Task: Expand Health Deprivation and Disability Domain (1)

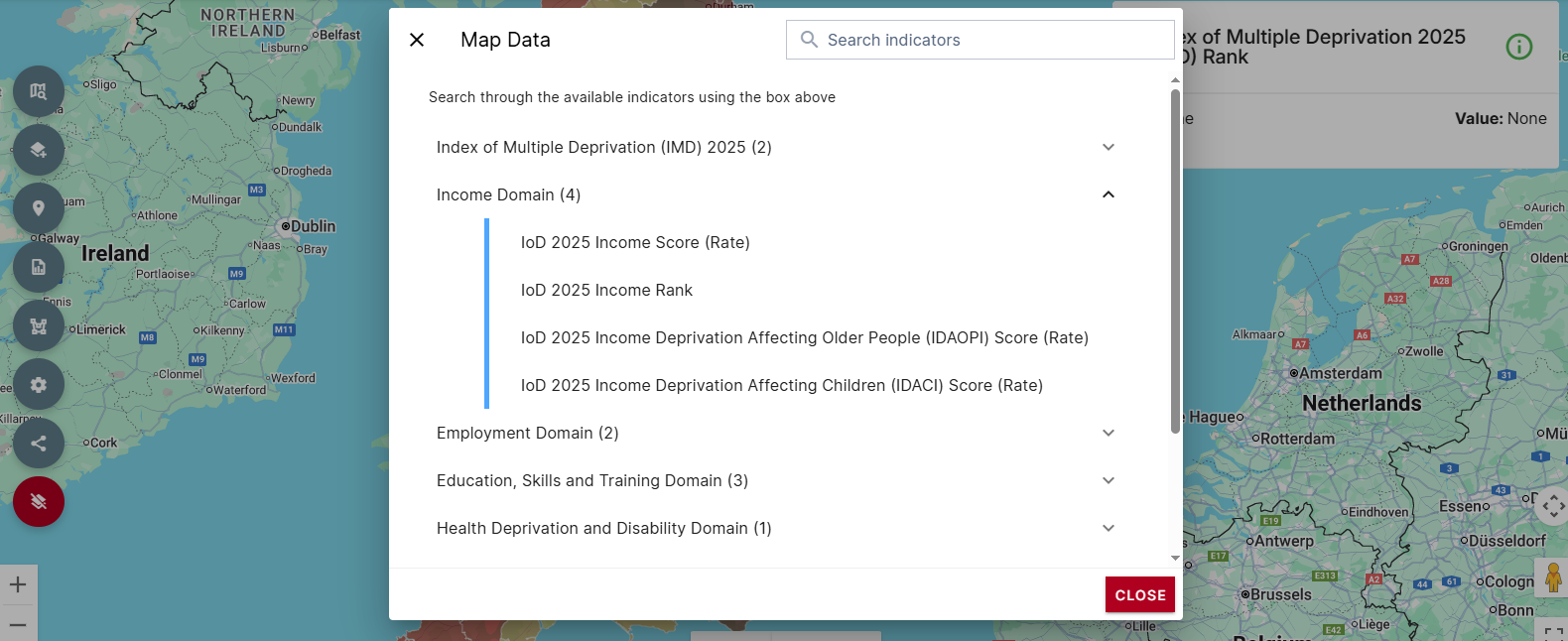Action: click(x=776, y=528)
